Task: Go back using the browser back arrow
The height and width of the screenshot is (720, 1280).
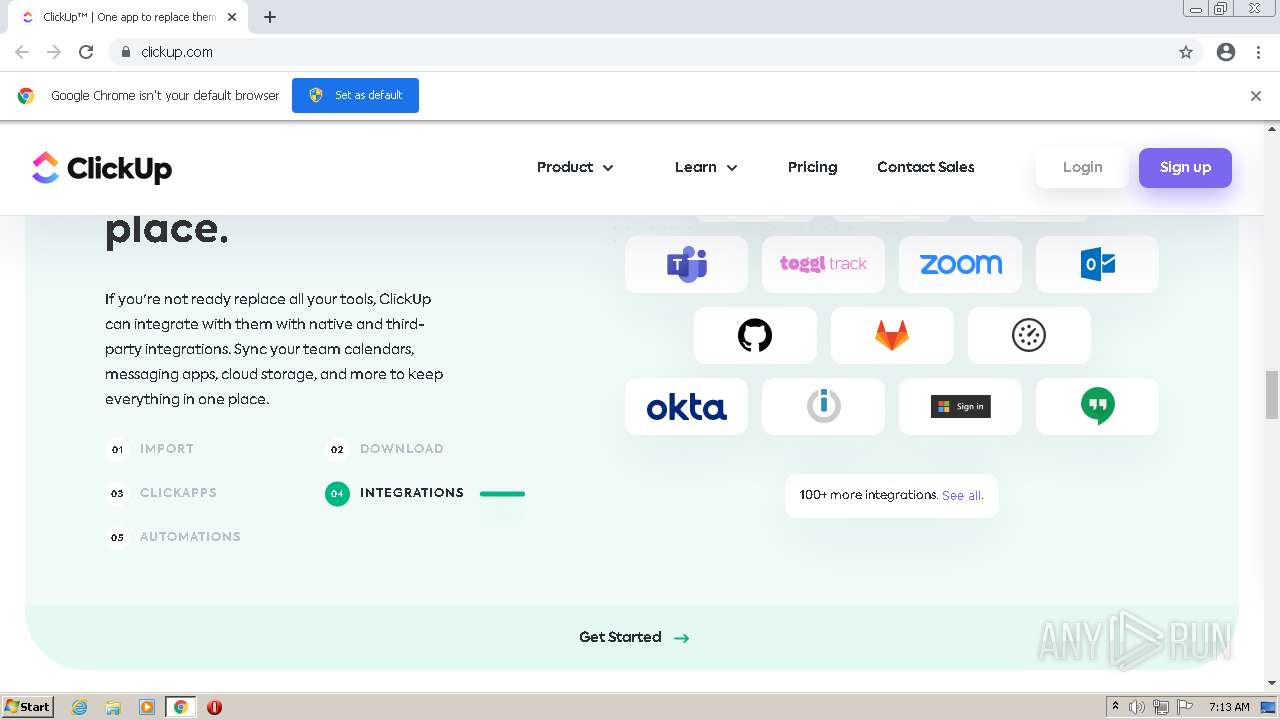Action: pyautogui.click(x=22, y=52)
